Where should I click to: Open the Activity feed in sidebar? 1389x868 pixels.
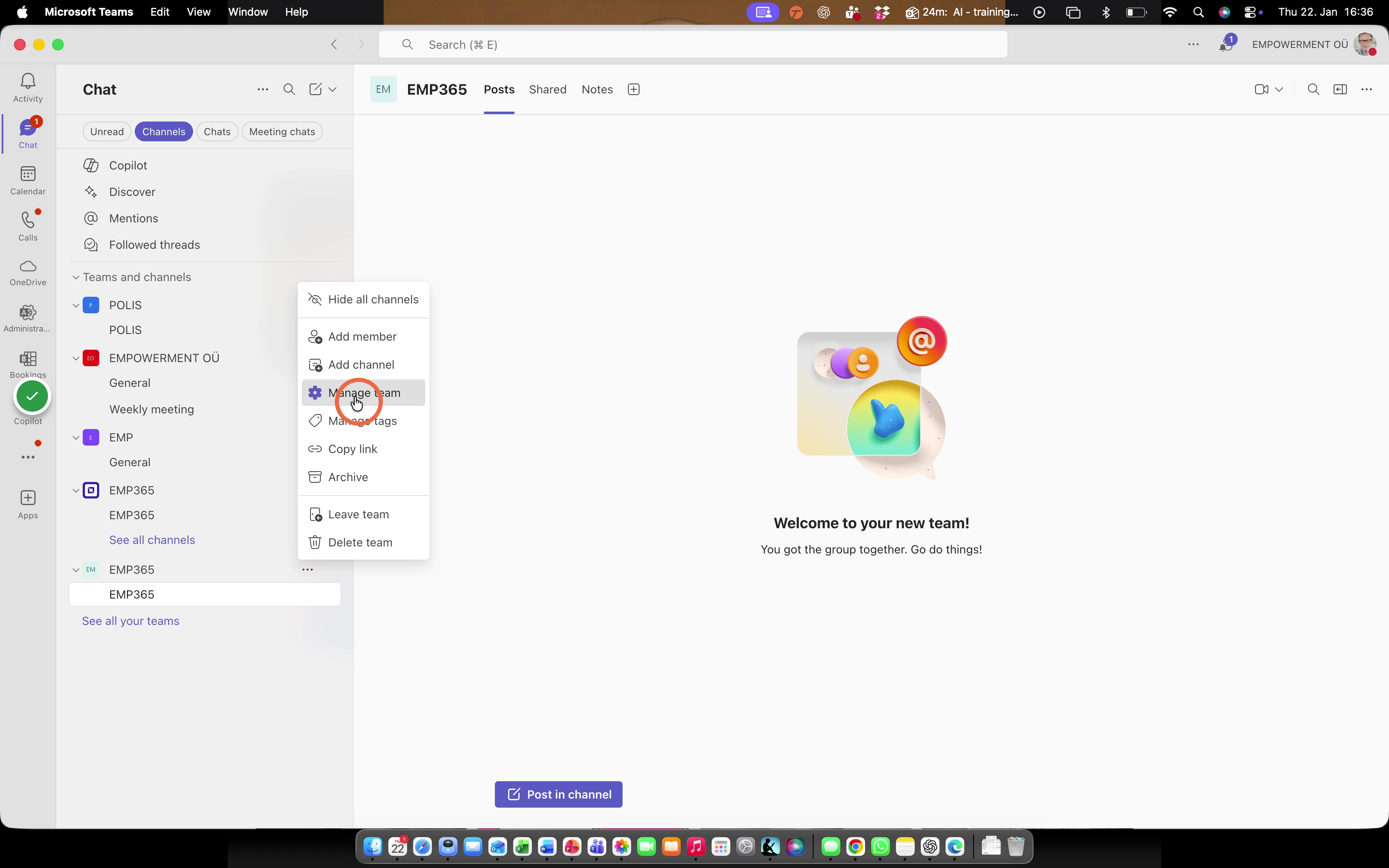pyautogui.click(x=28, y=87)
